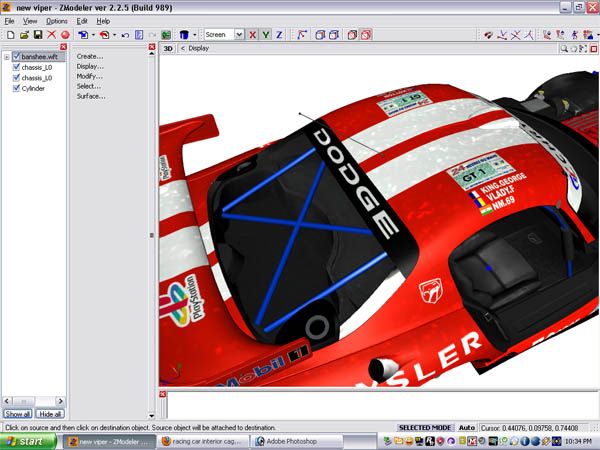
Task: Click the Undo arrow icon
Action: (125, 34)
